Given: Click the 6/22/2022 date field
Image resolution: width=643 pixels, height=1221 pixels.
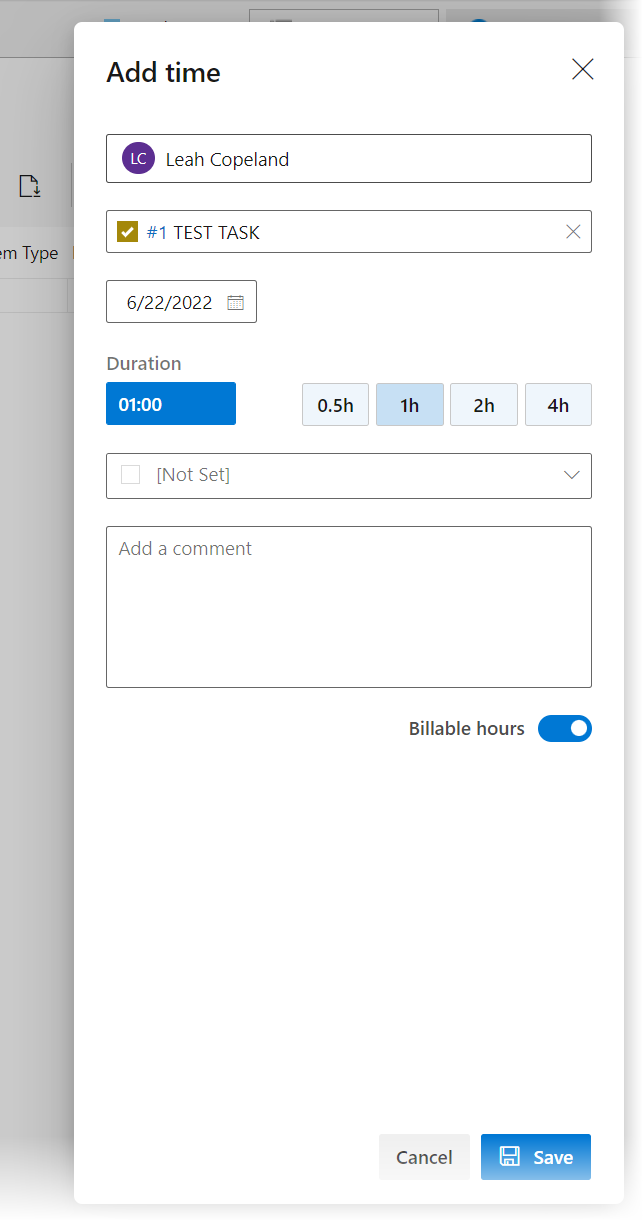Looking at the screenshot, I should point(181,302).
